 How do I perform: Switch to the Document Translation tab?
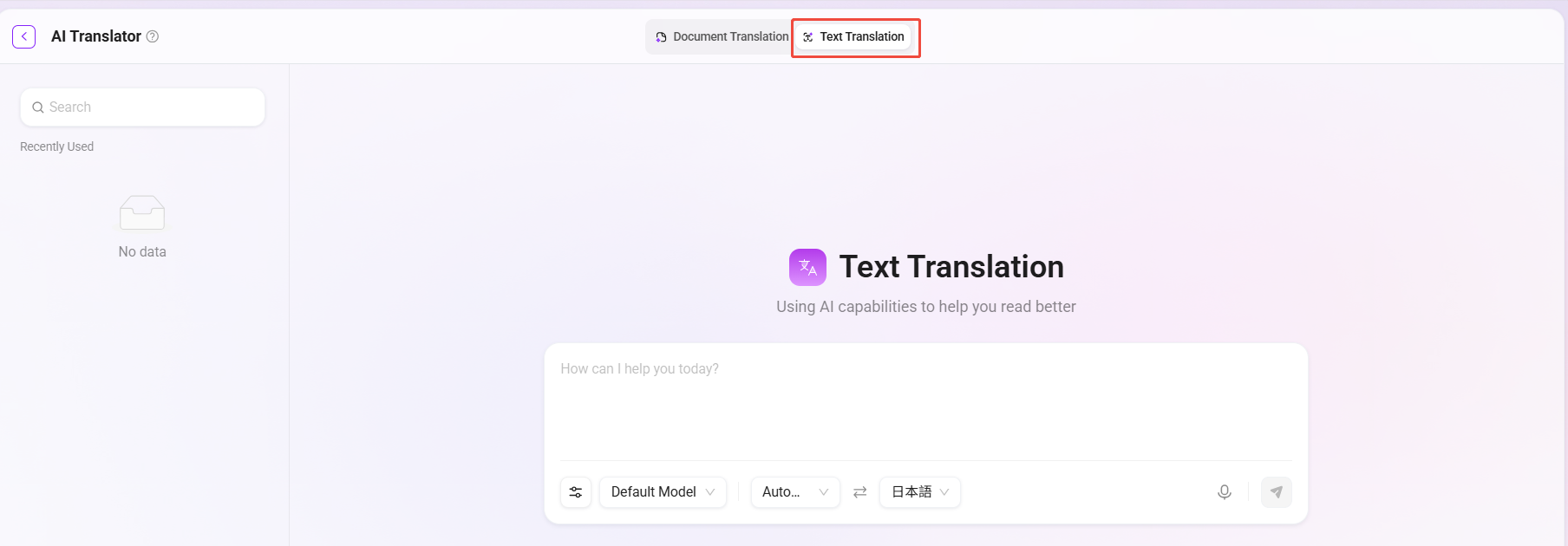pyautogui.click(x=721, y=36)
